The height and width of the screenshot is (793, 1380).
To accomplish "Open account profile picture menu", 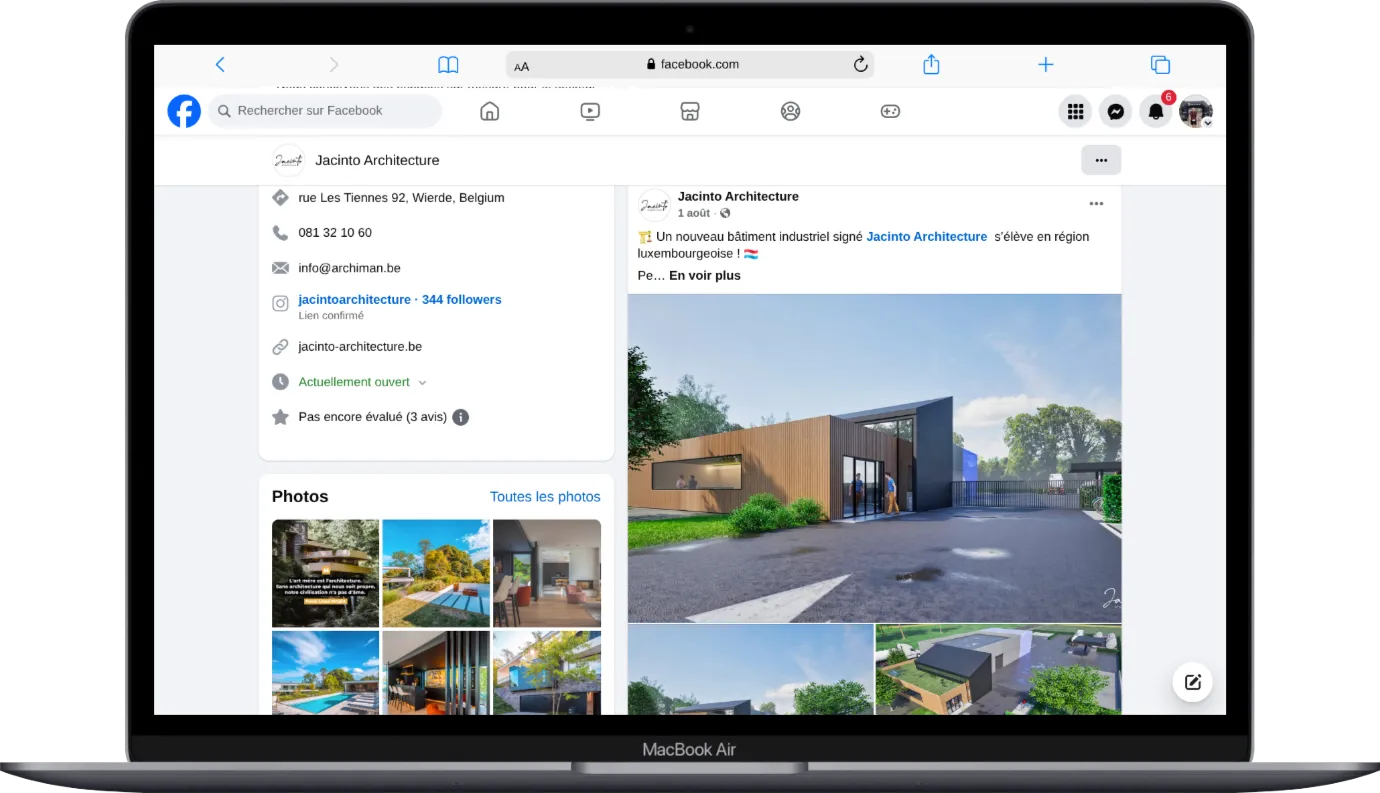I will pos(1196,112).
